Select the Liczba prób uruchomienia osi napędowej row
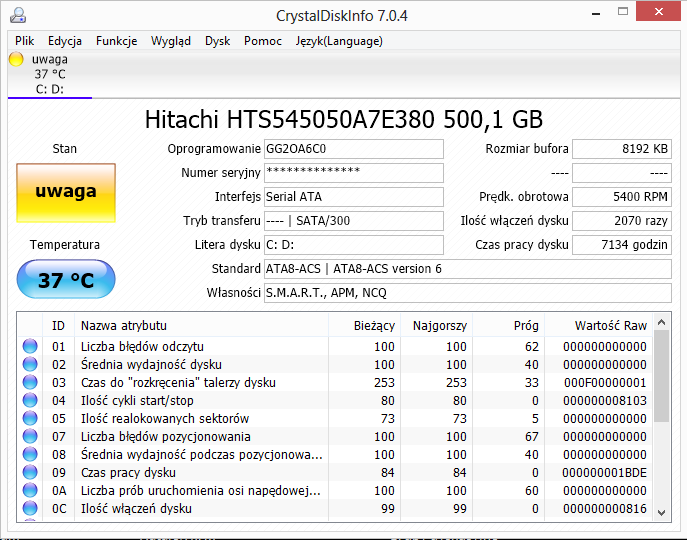This screenshot has height=540, width=687. pos(335,490)
